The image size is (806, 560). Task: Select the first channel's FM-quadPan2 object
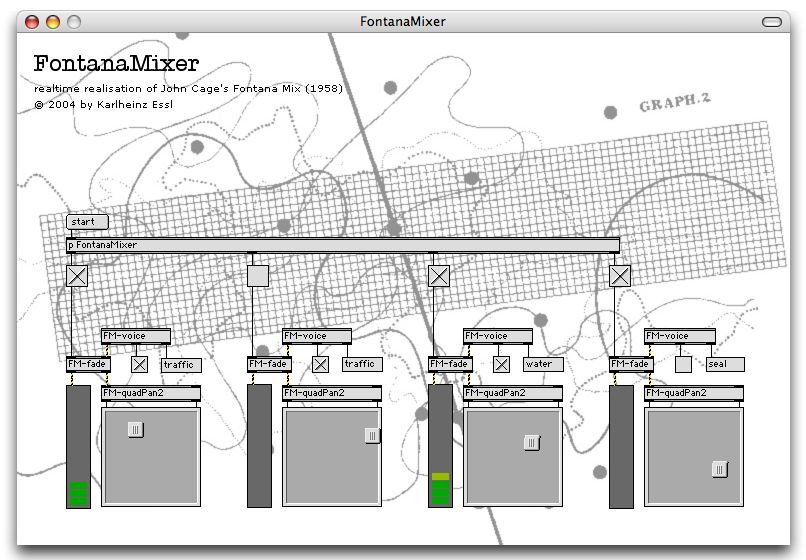pyautogui.click(x=151, y=393)
